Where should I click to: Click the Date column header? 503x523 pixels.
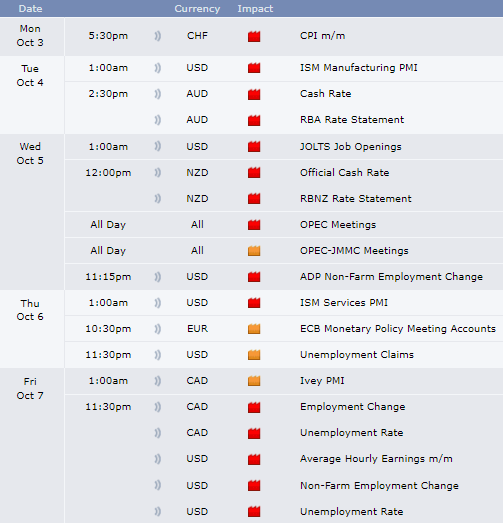point(30,9)
